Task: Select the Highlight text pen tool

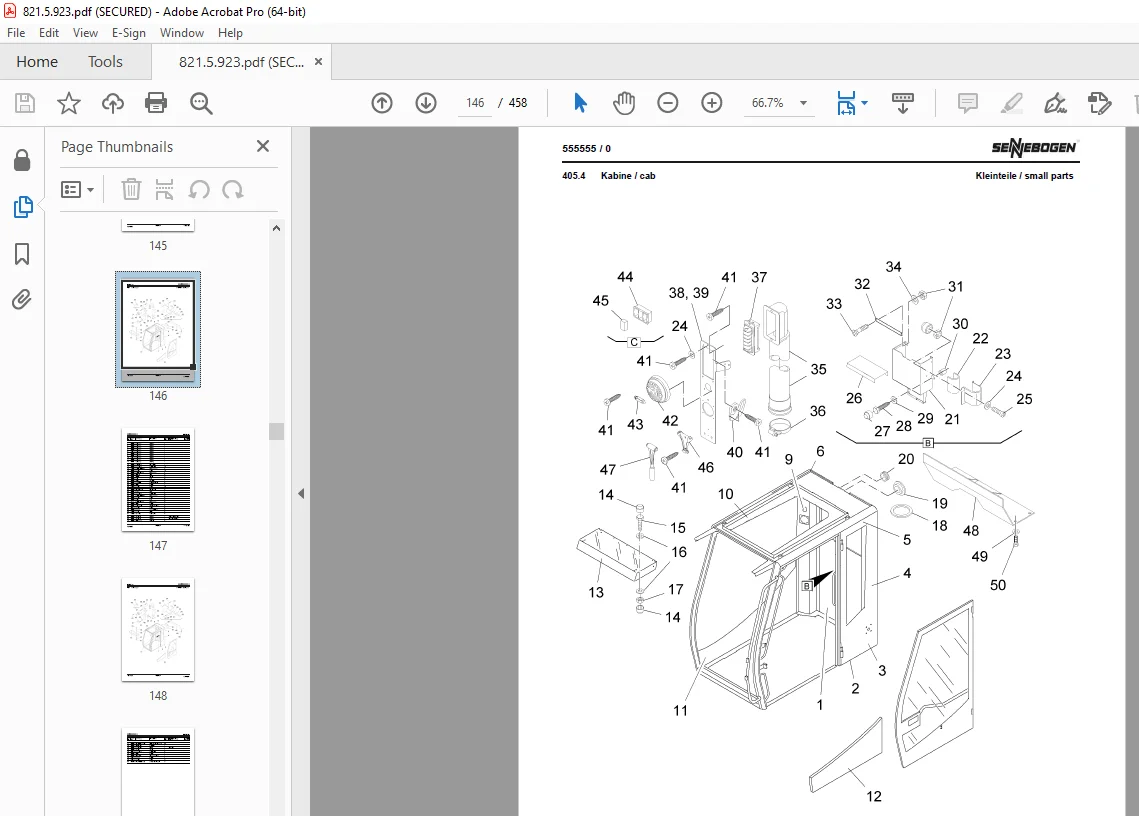Action: point(1011,103)
